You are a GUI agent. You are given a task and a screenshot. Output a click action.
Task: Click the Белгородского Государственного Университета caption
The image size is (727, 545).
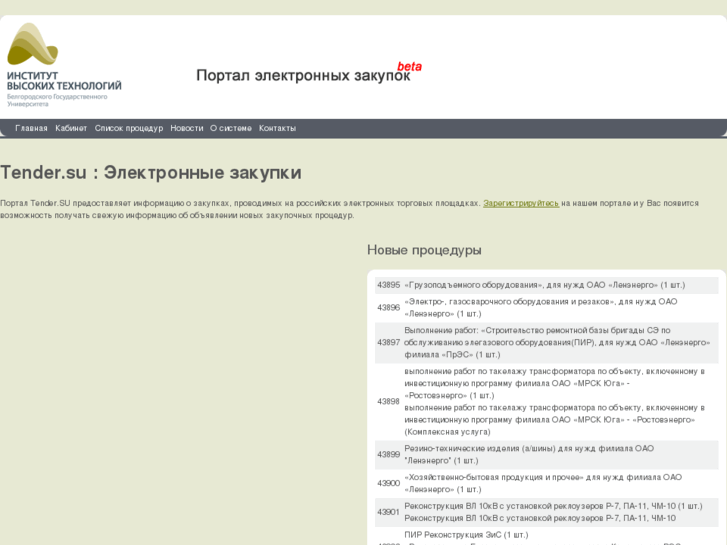tap(57, 100)
